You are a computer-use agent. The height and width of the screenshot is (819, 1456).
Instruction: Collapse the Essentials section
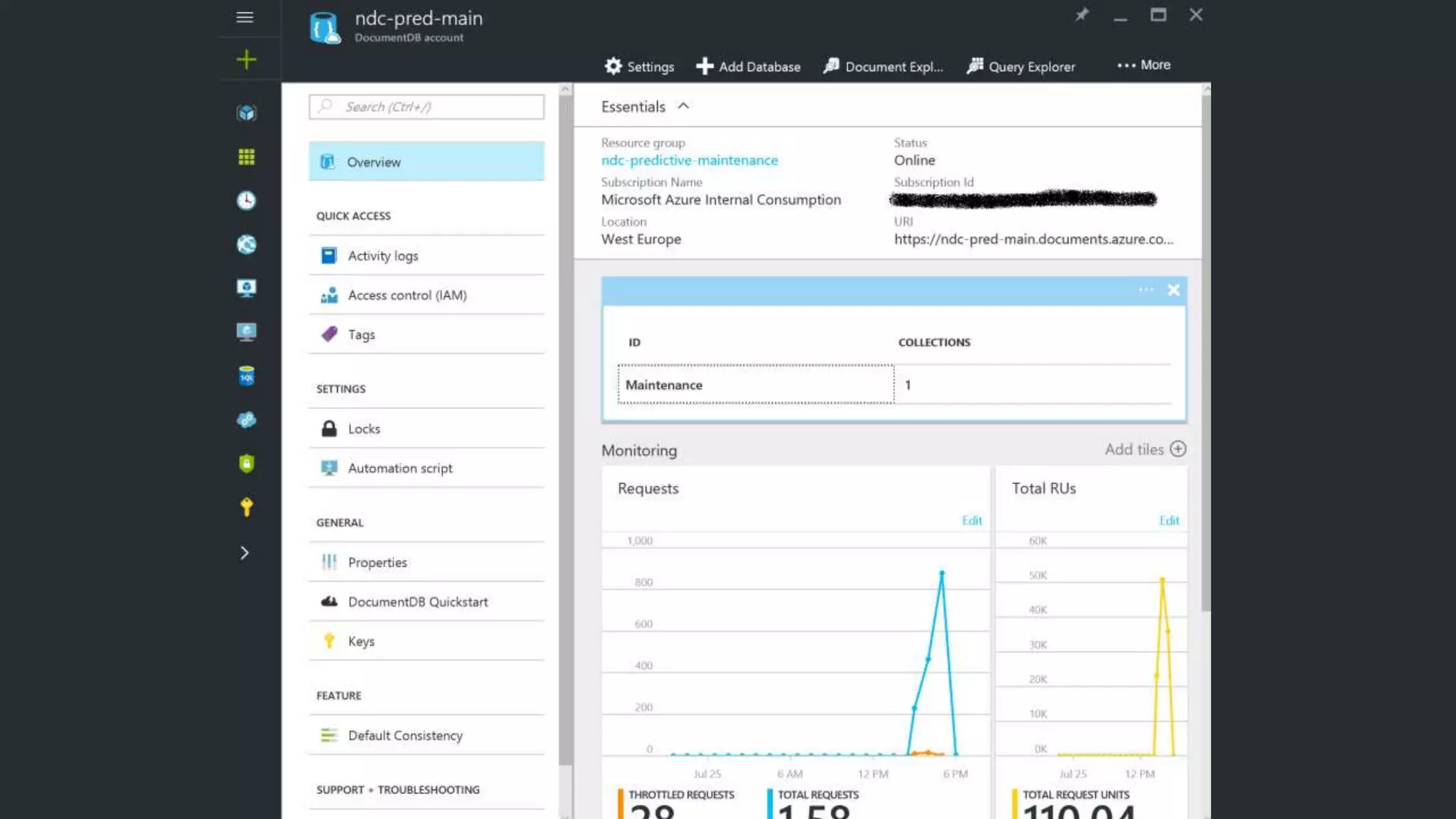[683, 107]
